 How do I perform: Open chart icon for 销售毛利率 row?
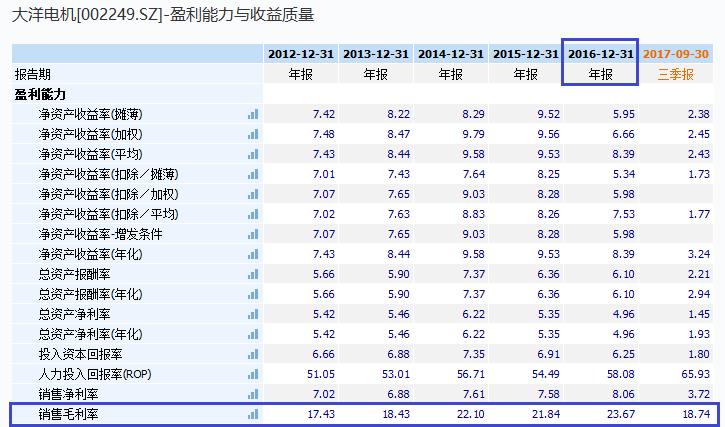point(253,414)
